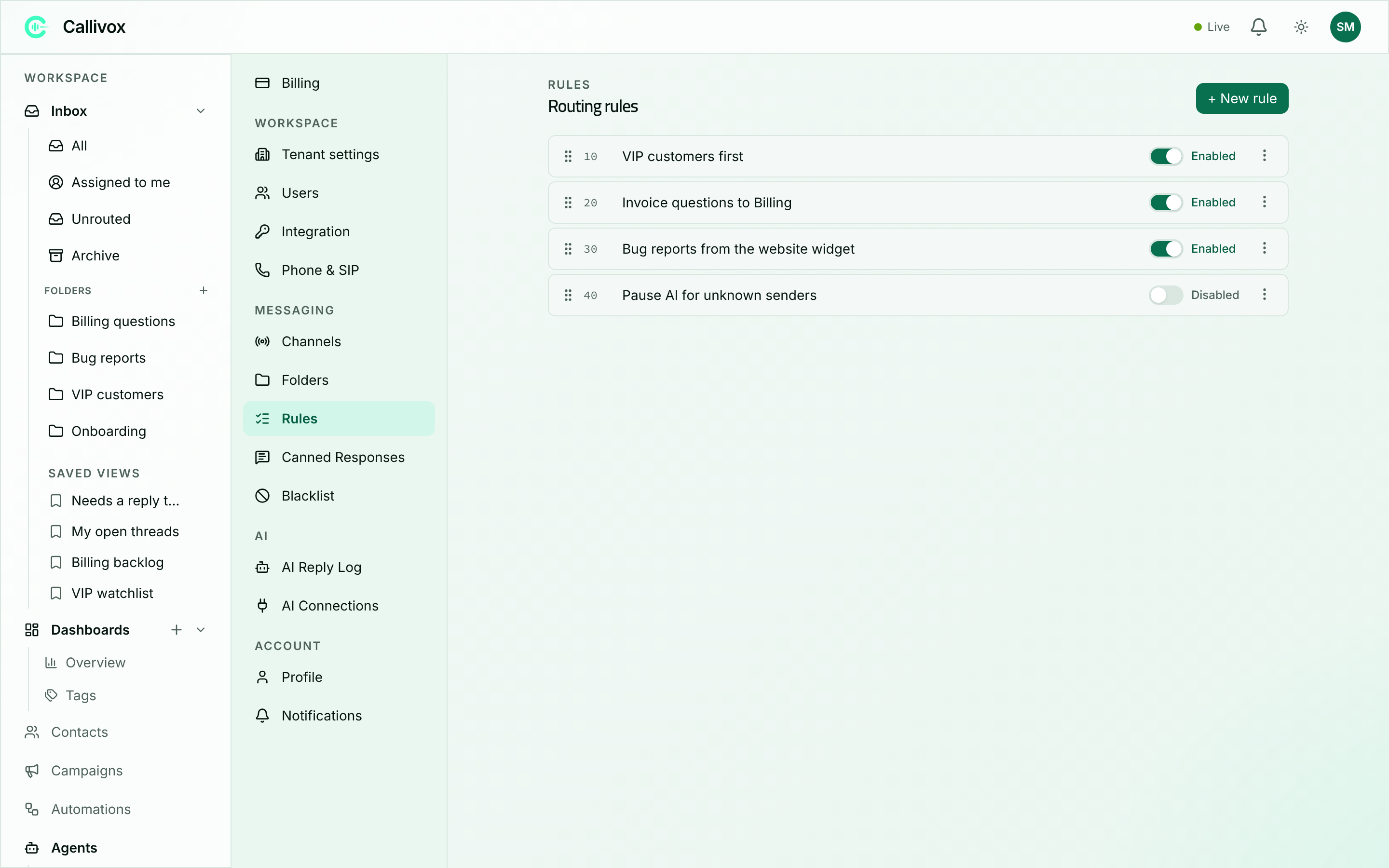The height and width of the screenshot is (868, 1389).
Task: Open more options for Pause AI rule
Action: [x=1264, y=295]
